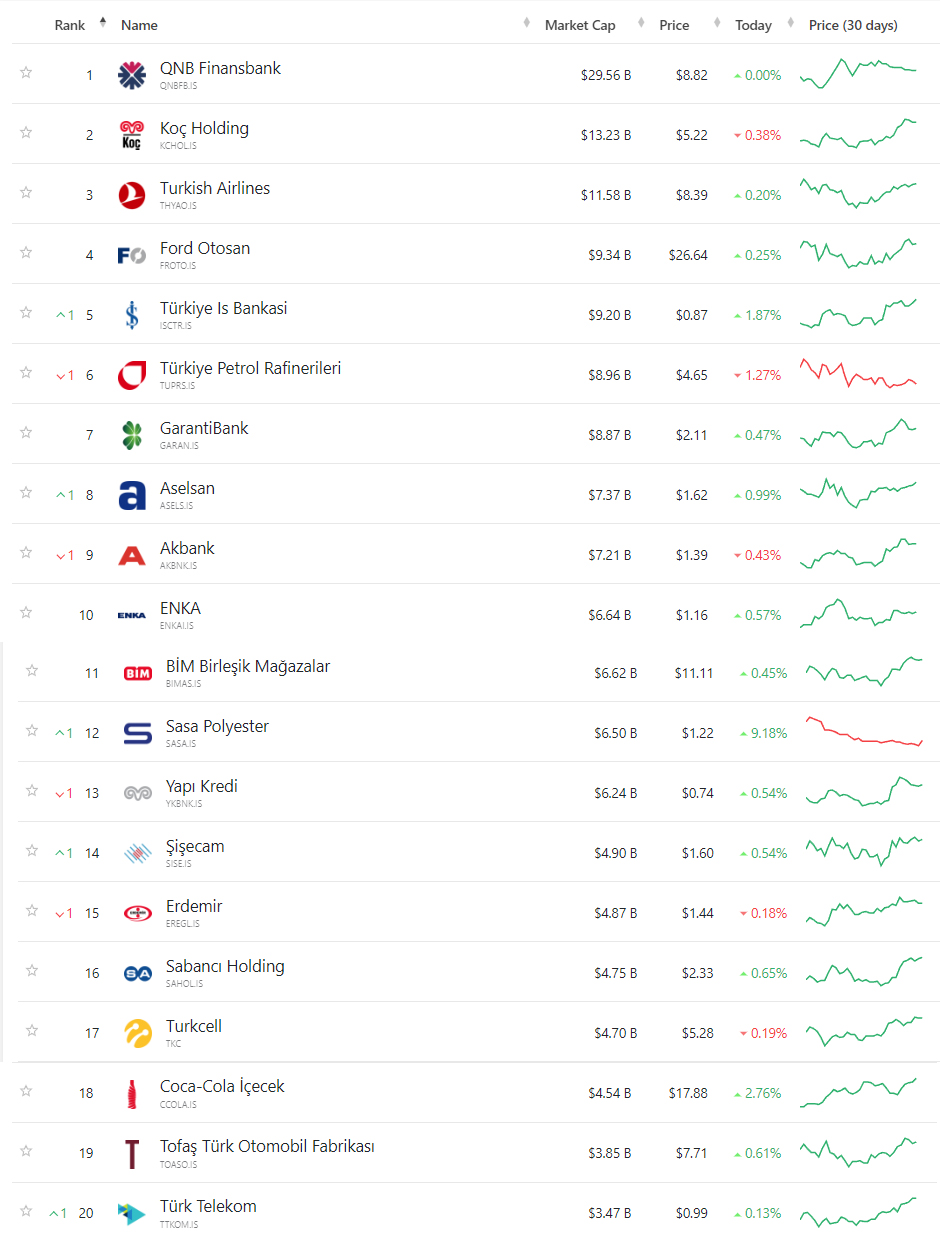View Sasa Polyester red 30-day chart
The height and width of the screenshot is (1241, 940).
(864, 732)
